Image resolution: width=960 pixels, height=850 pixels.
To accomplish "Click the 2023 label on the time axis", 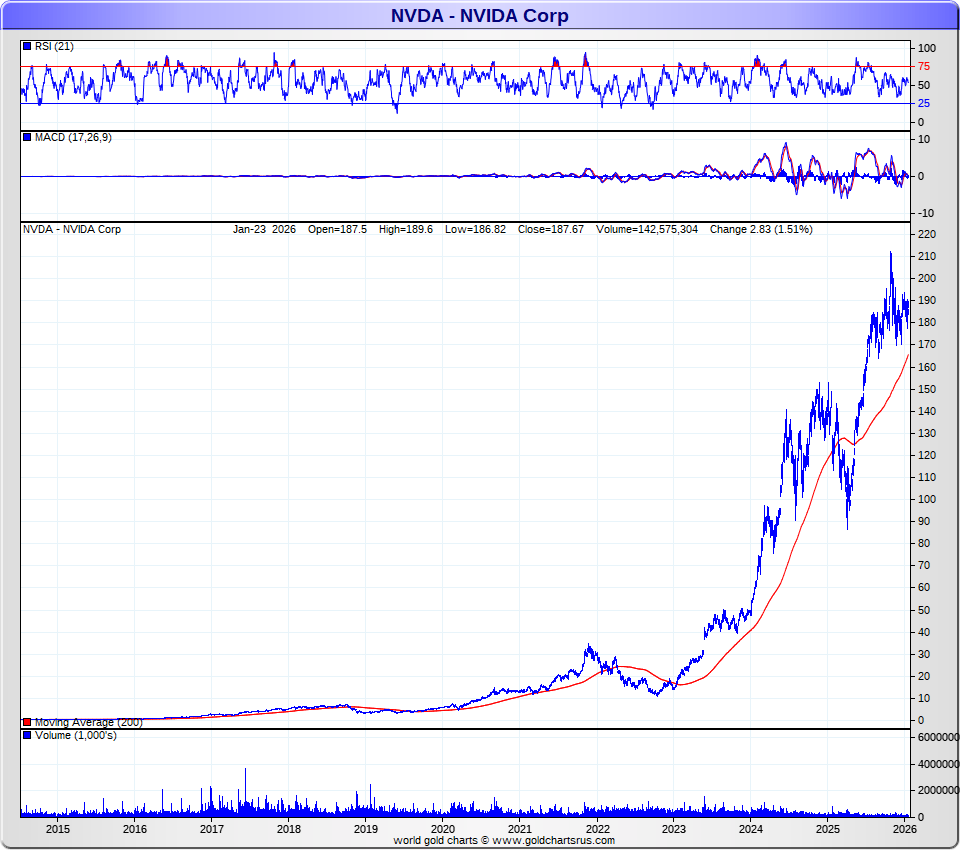I will click(673, 829).
